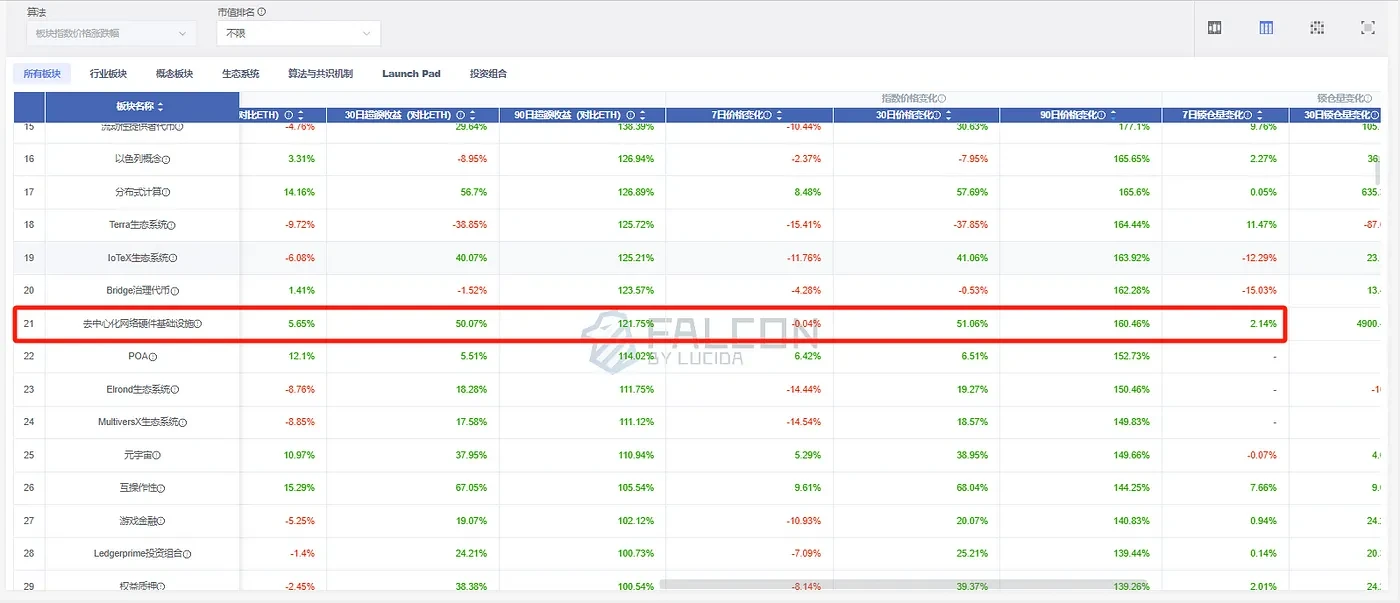Click info icon beside 指数价格变化 group header
Image resolution: width=1400 pixels, height=603 pixels.
coord(942,98)
